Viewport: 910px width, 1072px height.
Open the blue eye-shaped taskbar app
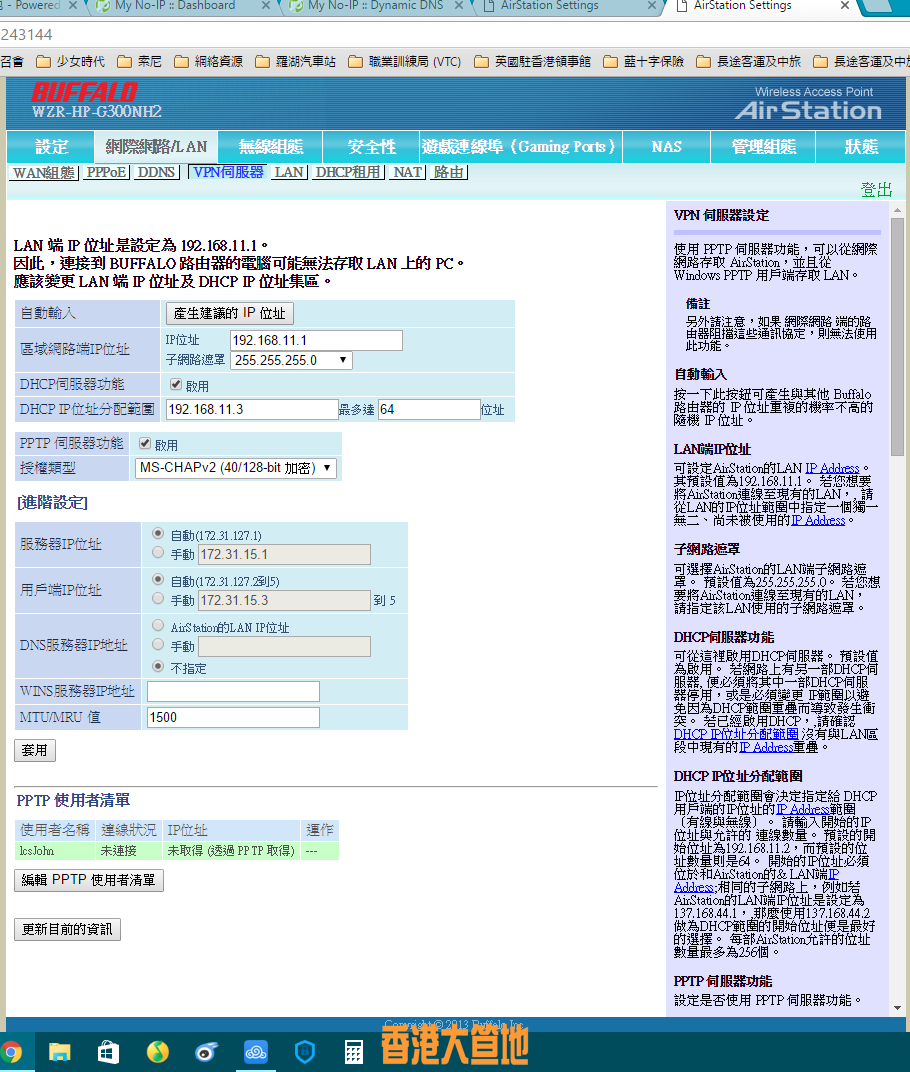tap(206, 1051)
